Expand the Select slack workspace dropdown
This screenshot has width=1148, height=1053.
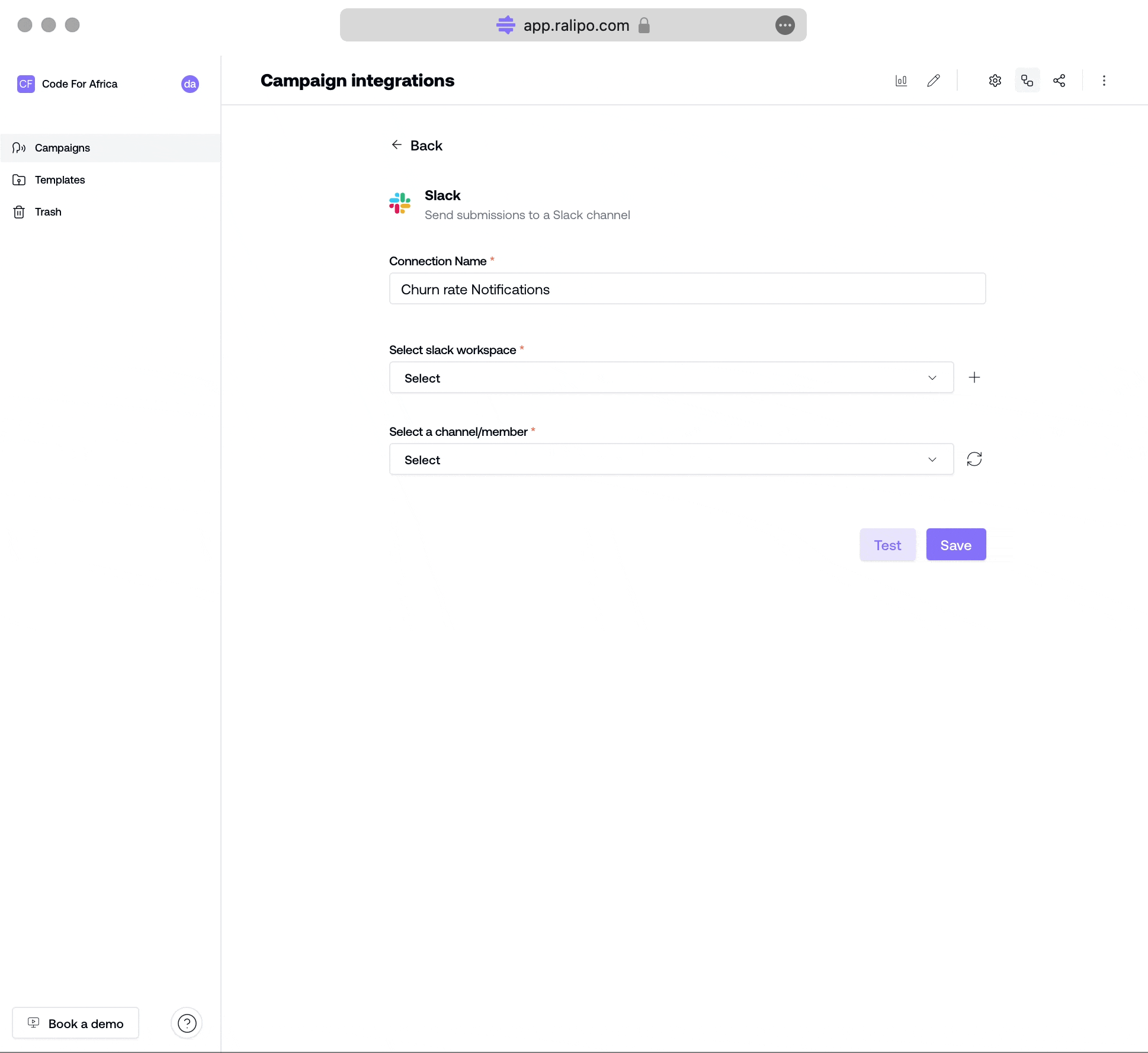(x=671, y=377)
